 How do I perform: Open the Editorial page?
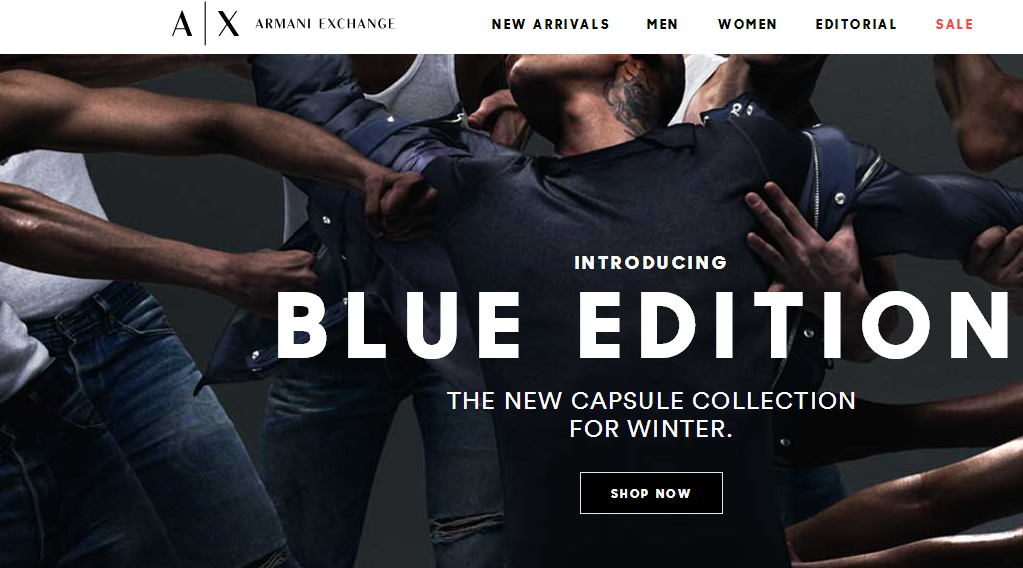point(856,24)
